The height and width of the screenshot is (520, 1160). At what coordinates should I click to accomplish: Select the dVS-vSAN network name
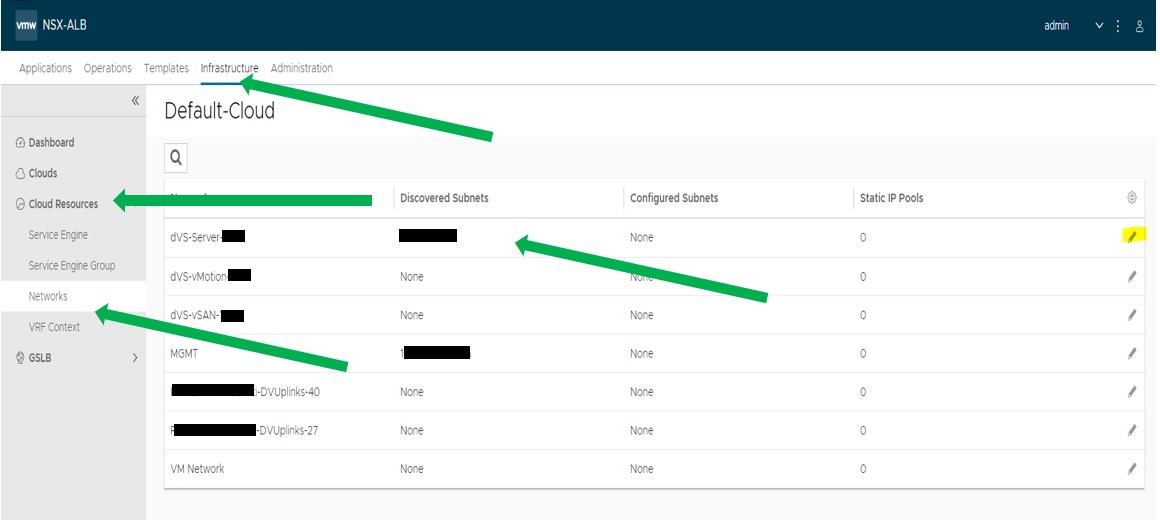tap(207, 315)
